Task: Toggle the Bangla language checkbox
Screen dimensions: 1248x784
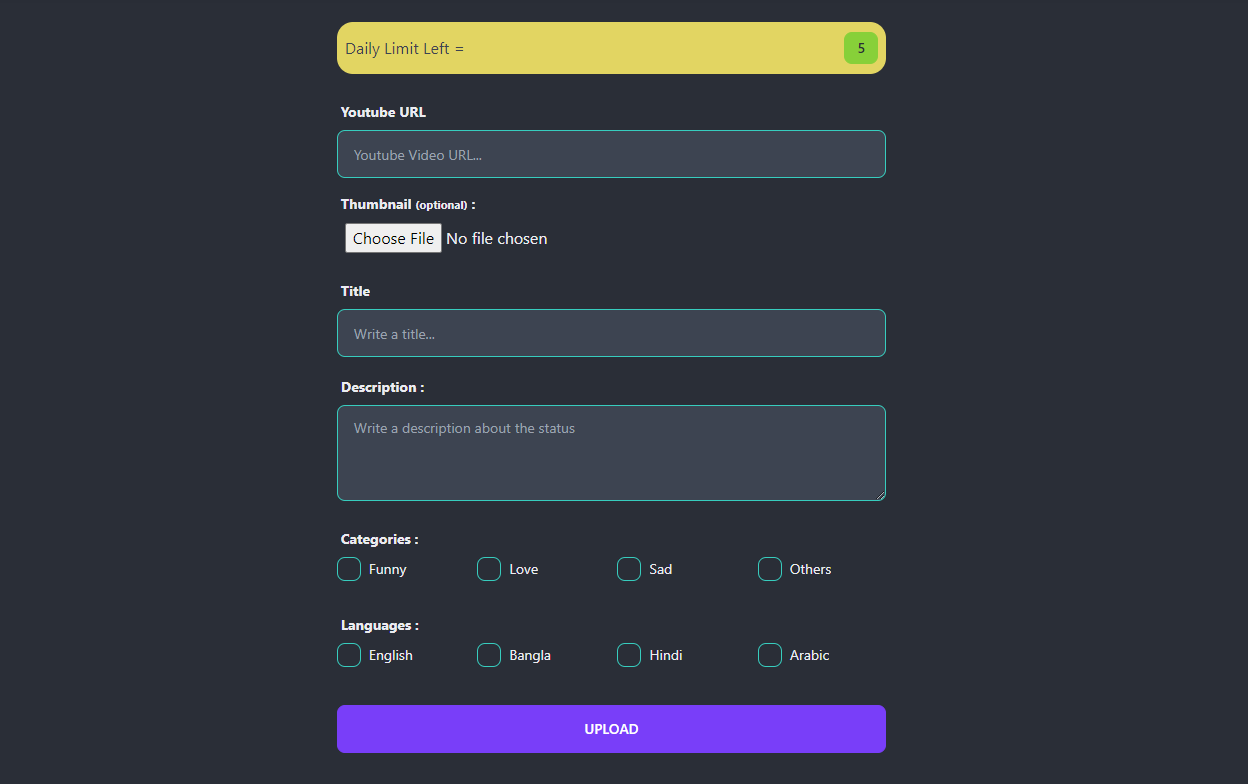Action: tap(489, 655)
